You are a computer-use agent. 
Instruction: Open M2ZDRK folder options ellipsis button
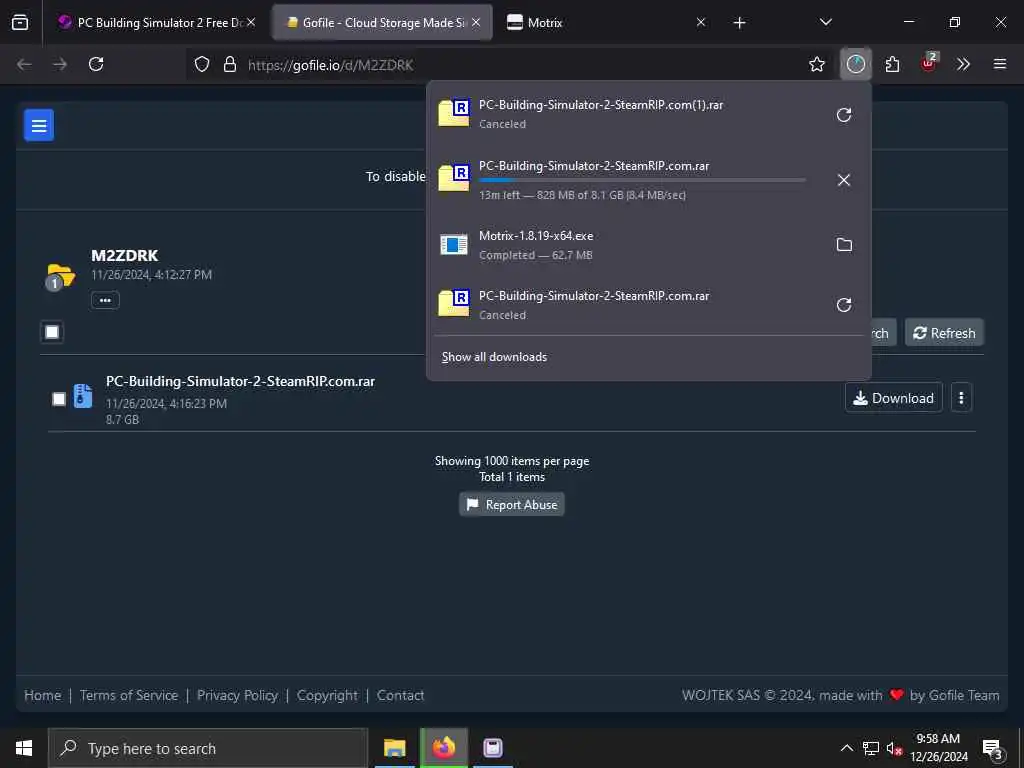tap(105, 300)
